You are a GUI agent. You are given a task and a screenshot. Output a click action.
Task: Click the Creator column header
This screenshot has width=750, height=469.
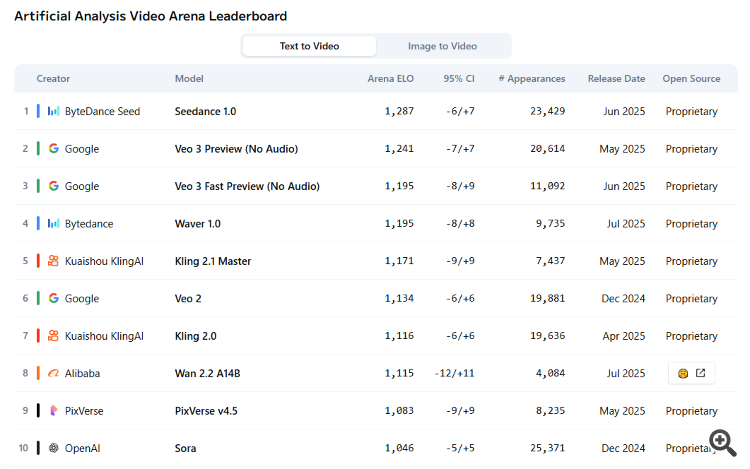(53, 78)
